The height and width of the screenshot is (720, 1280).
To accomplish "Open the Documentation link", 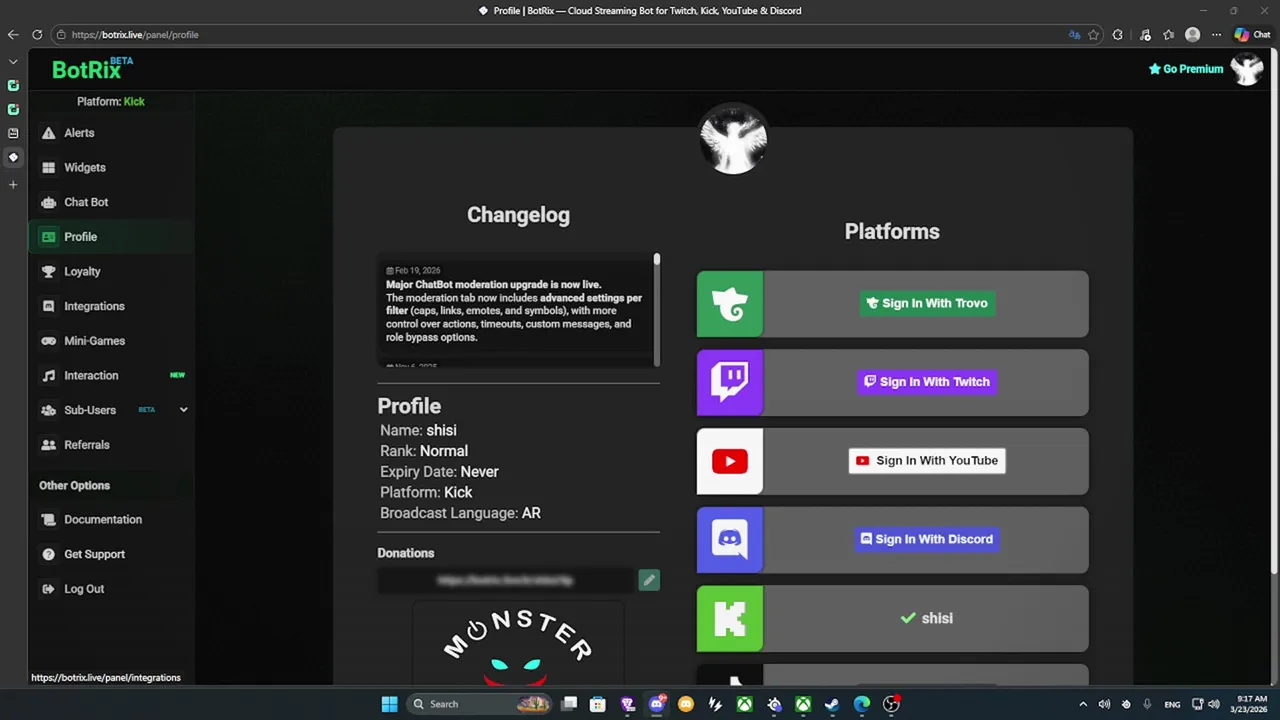I will 103,520.
